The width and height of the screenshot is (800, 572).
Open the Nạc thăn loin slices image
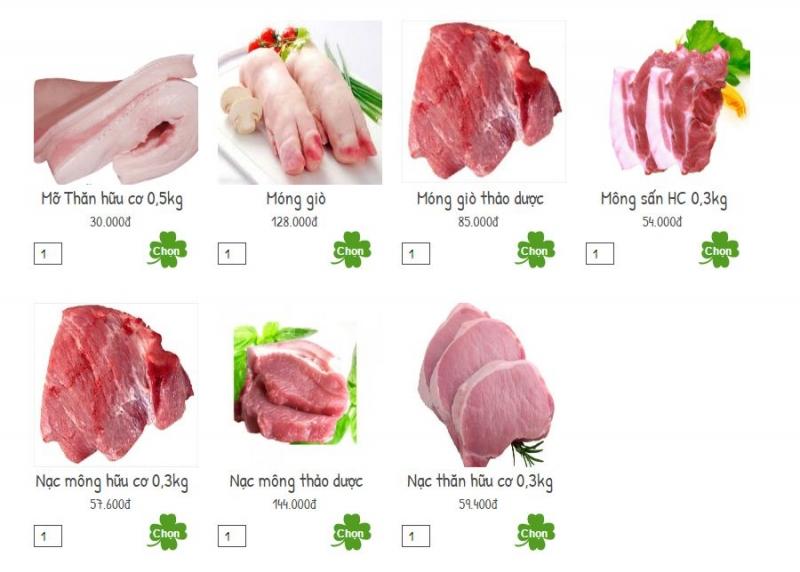pyautogui.click(x=486, y=385)
